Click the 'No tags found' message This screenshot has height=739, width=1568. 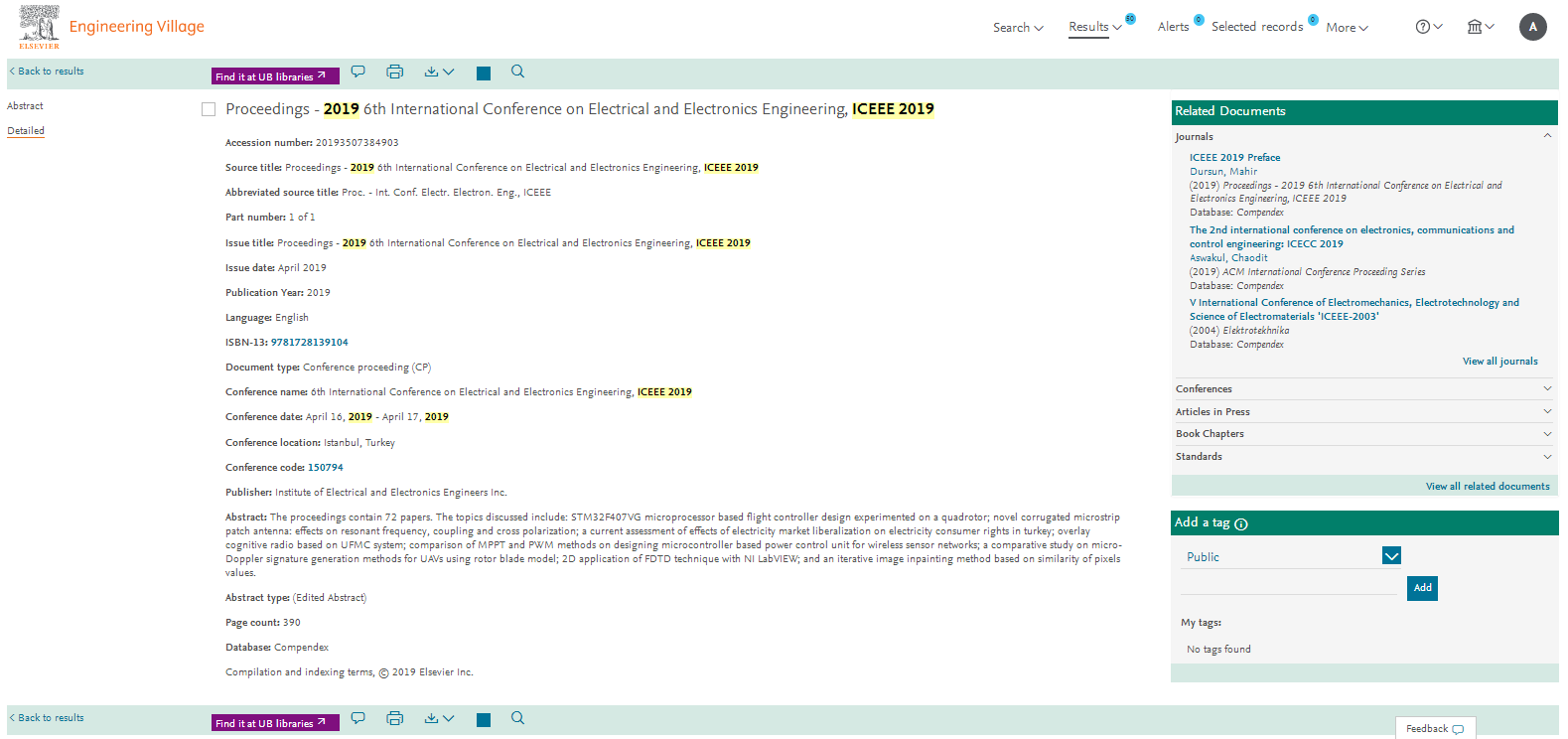click(x=1218, y=650)
